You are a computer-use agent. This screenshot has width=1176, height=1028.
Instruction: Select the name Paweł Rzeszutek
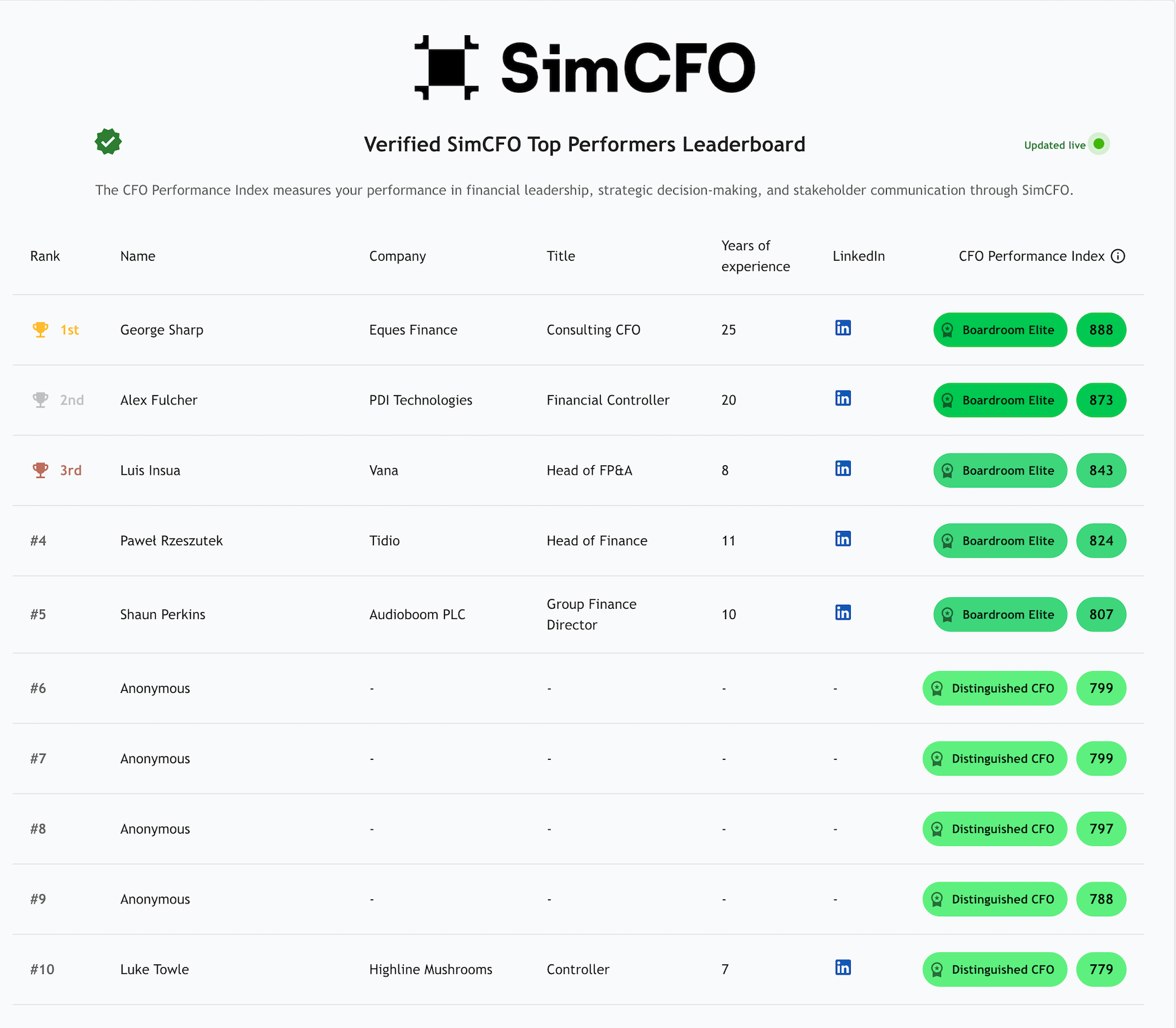point(171,541)
